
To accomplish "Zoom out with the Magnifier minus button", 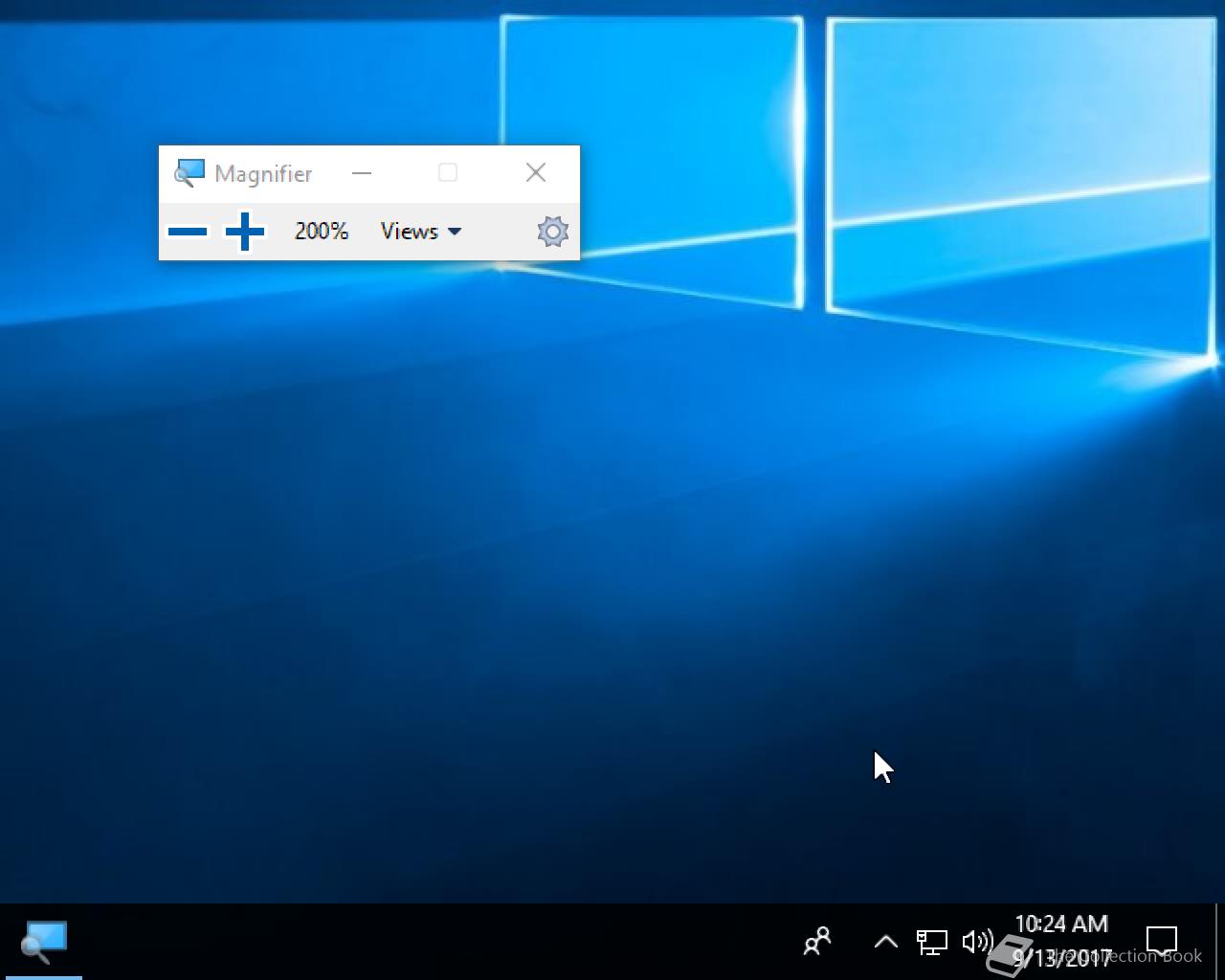I will pos(188,232).
